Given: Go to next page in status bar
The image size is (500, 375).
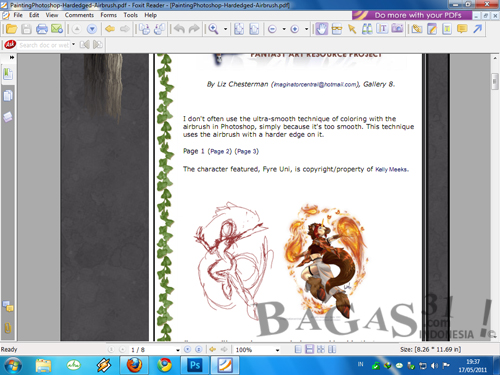Looking at the screenshot, I should (188, 349).
